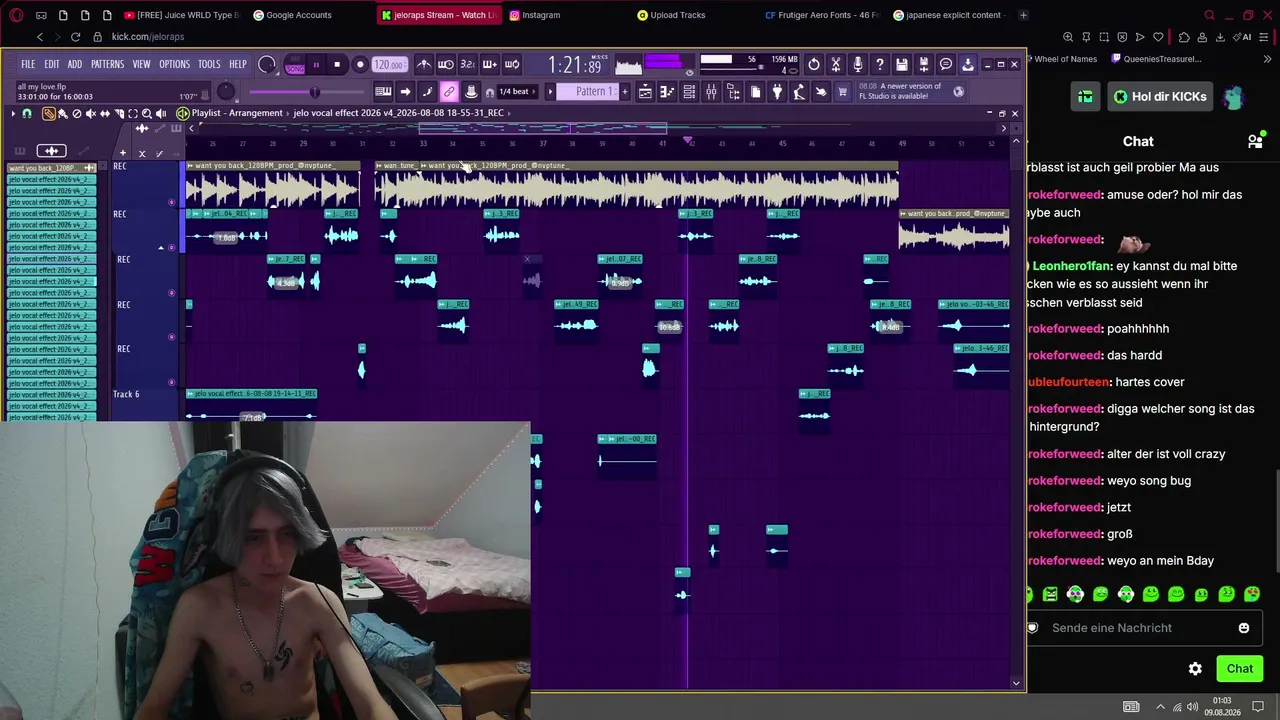
Task: Open chat settings gear icon
Action: (x=1195, y=669)
